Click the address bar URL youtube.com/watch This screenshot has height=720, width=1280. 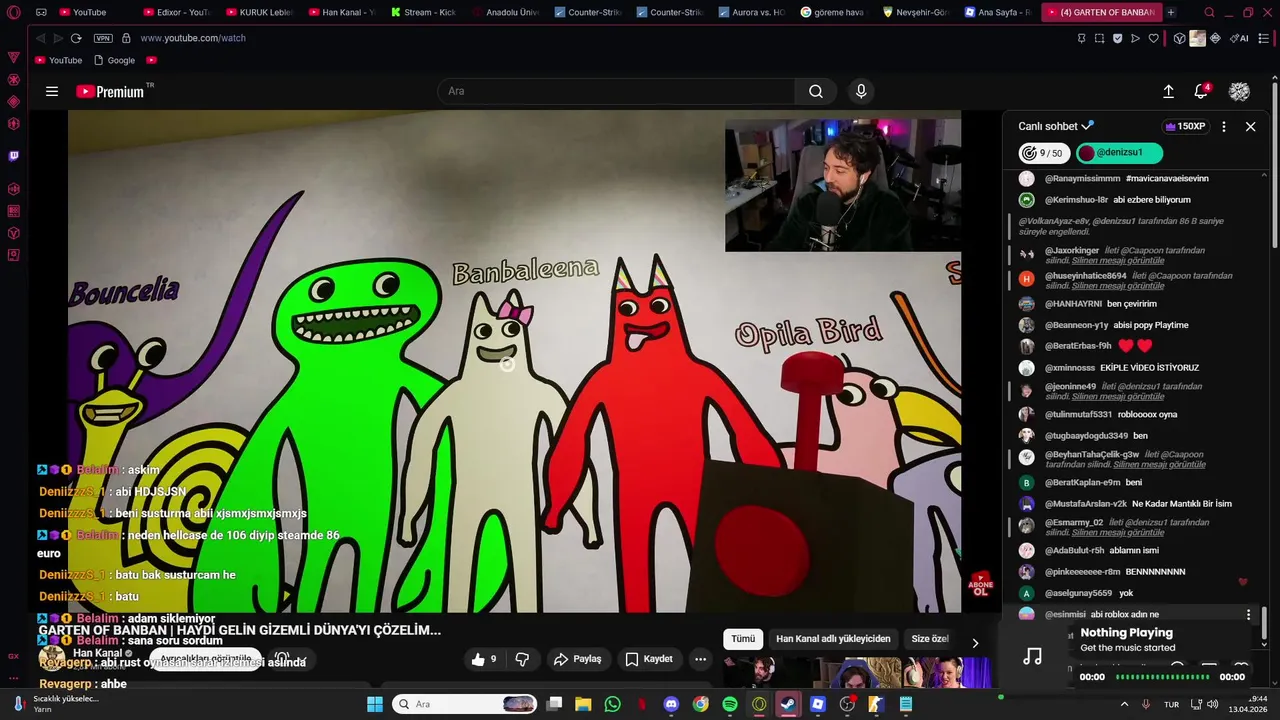(193, 38)
